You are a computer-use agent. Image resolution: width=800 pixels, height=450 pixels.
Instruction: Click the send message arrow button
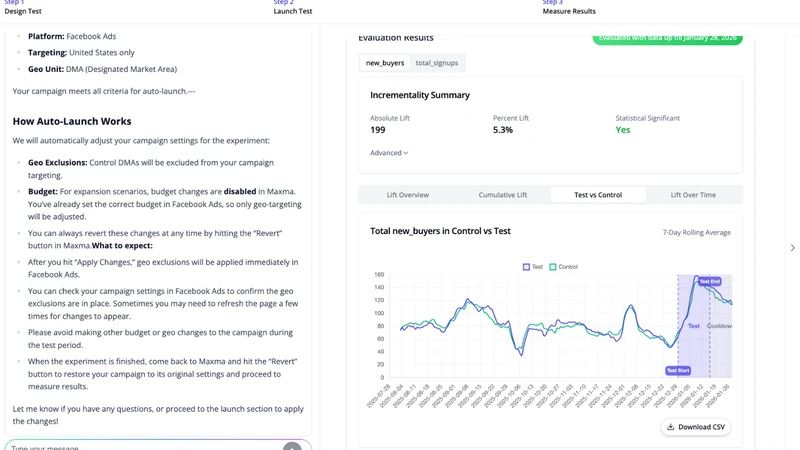pyautogui.click(x=292, y=446)
